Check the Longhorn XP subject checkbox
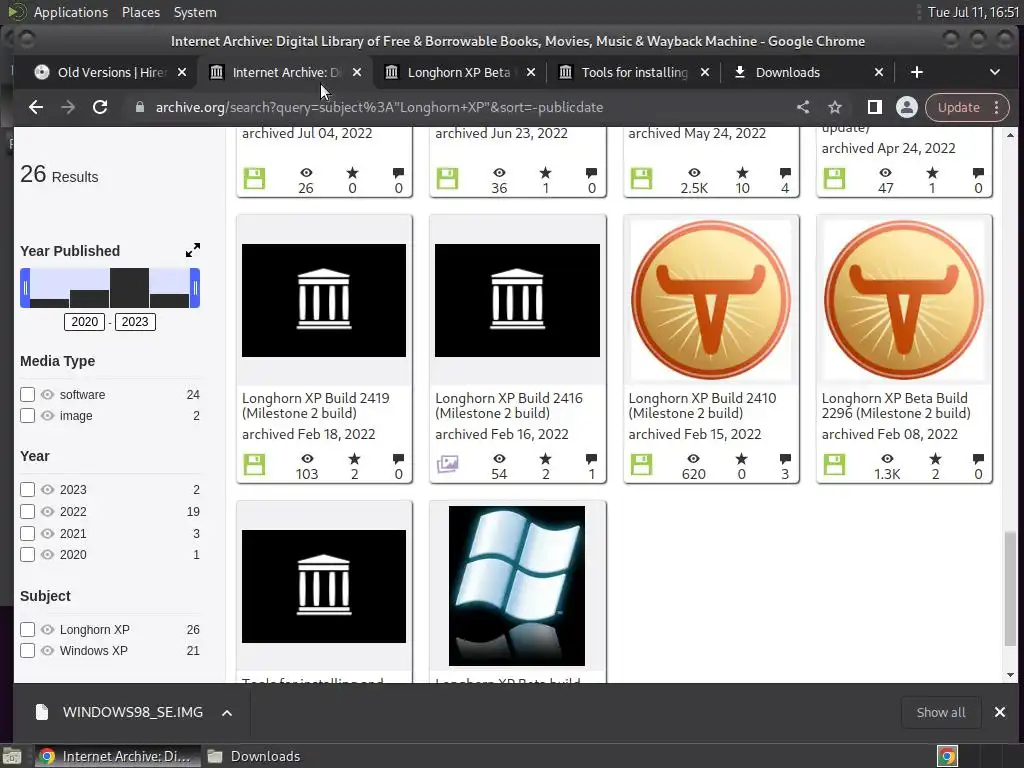The image size is (1024, 768). (27, 630)
